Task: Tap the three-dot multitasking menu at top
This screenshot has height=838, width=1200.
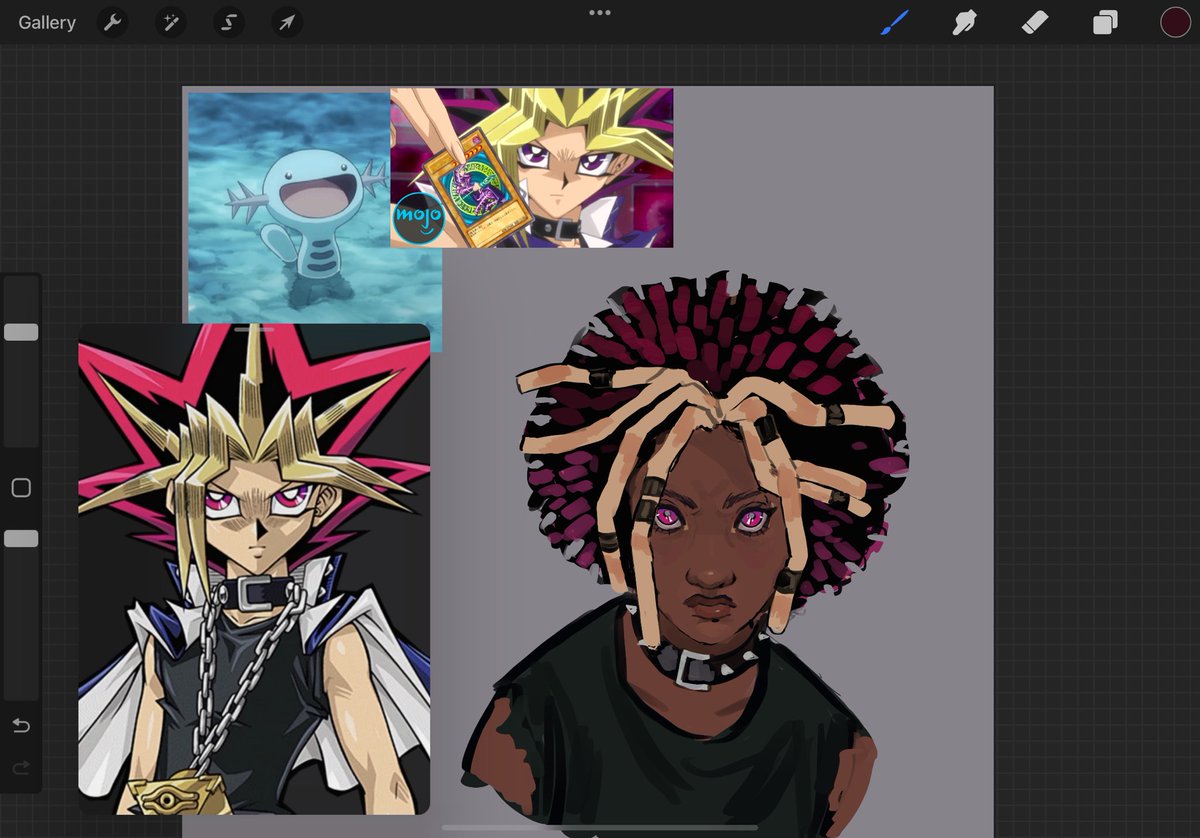Action: pyautogui.click(x=600, y=12)
